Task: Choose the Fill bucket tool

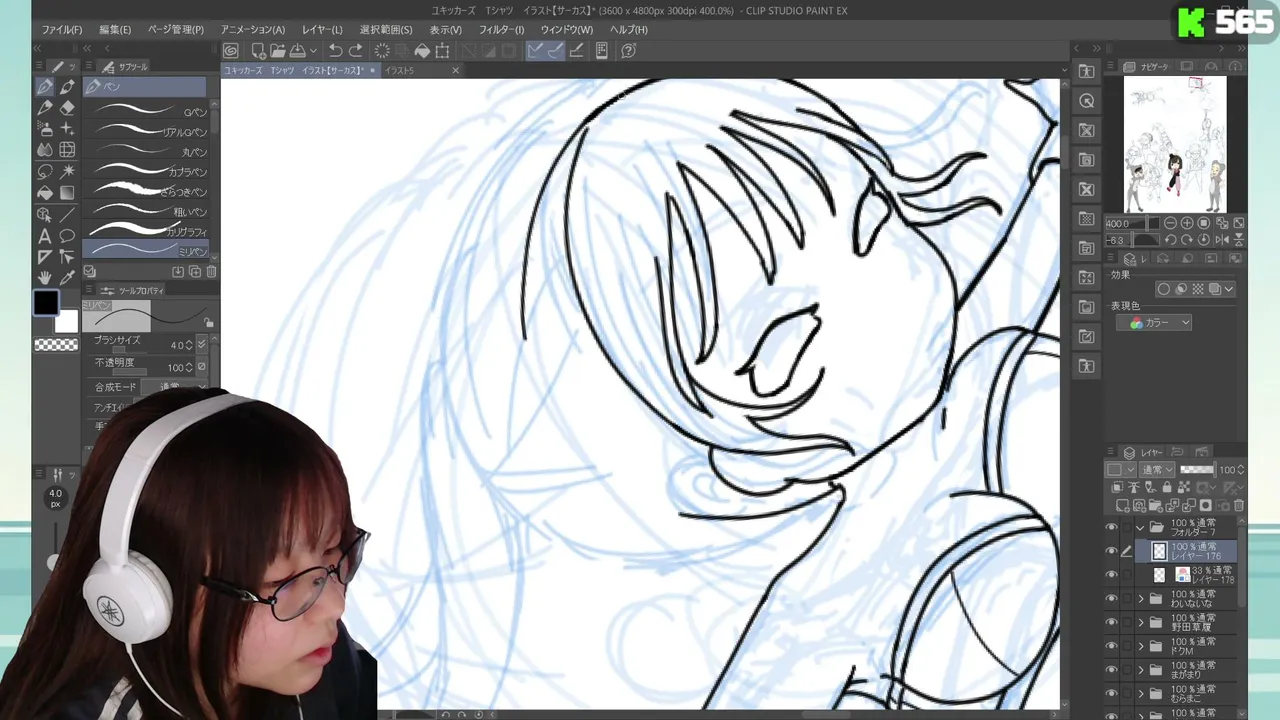Action: (45, 192)
